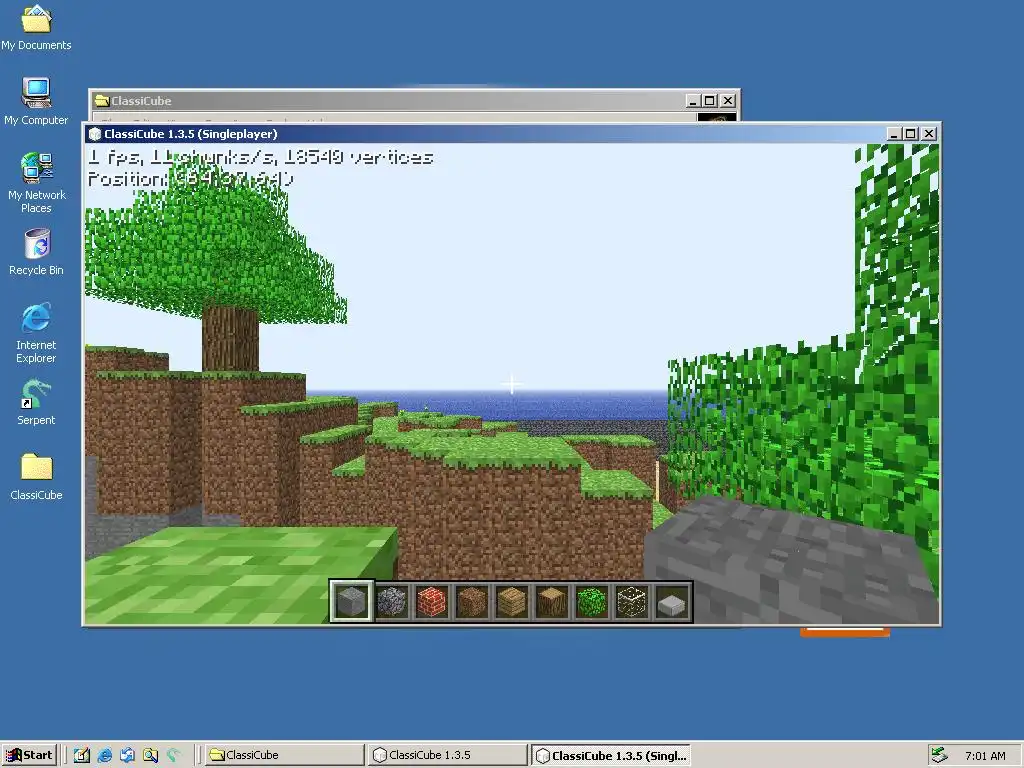The height and width of the screenshot is (768, 1024).
Task: Select the Recycle Bin desktop icon
Action: point(36,252)
